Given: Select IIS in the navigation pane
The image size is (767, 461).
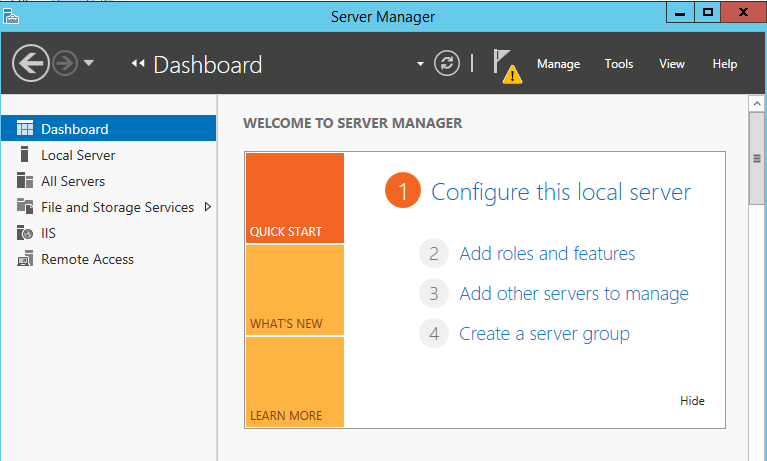Looking at the screenshot, I should click(x=109, y=232).
